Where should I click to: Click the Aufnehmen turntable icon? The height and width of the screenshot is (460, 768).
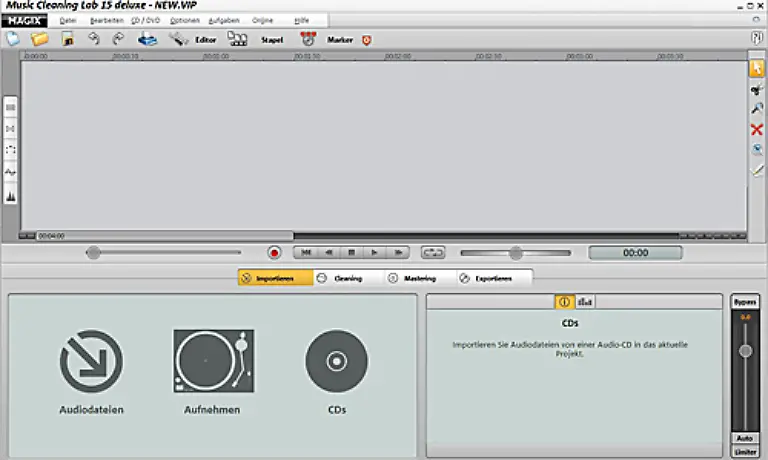[x=214, y=361]
